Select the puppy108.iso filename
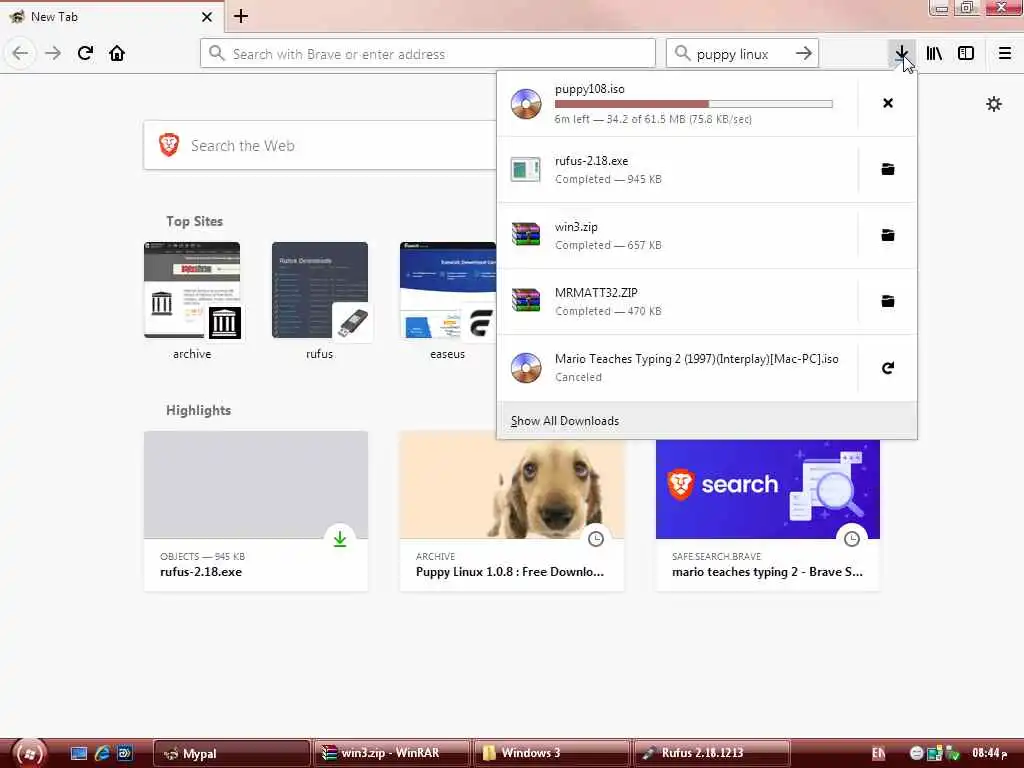Viewport: 1024px width, 768px height. click(590, 89)
